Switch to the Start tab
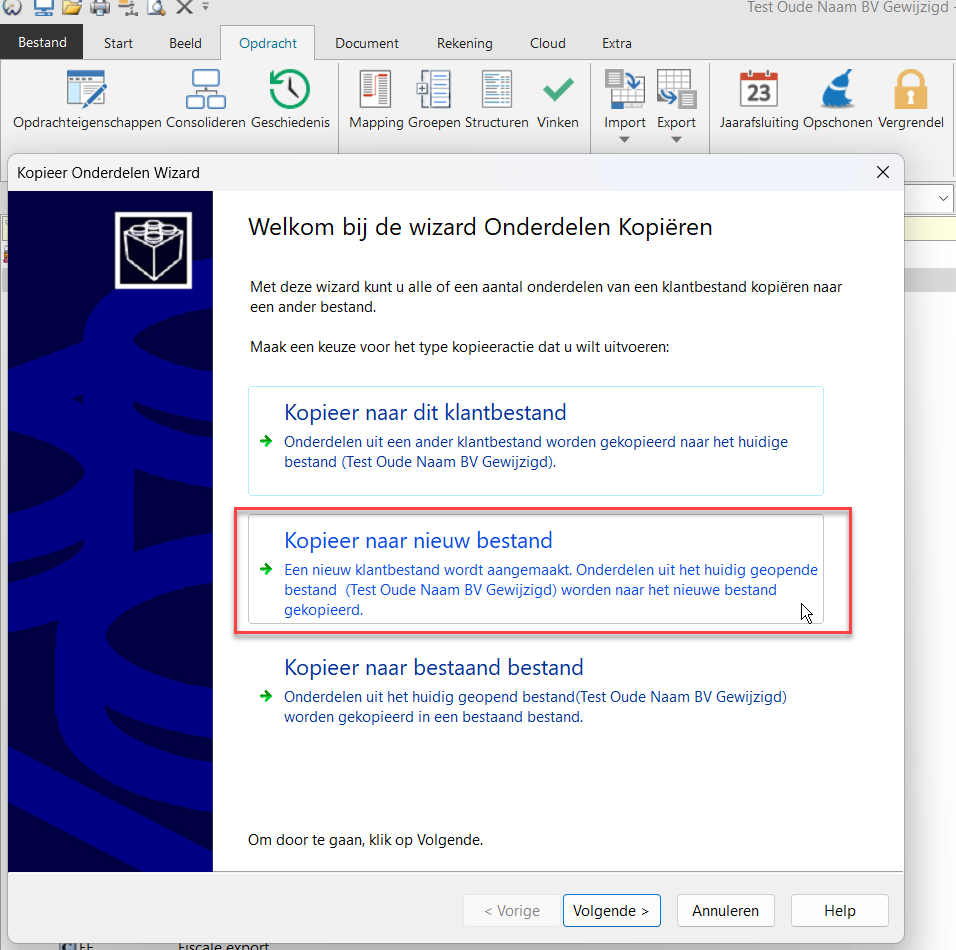Screen dimensions: 956x950 pyautogui.click(x=118, y=43)
